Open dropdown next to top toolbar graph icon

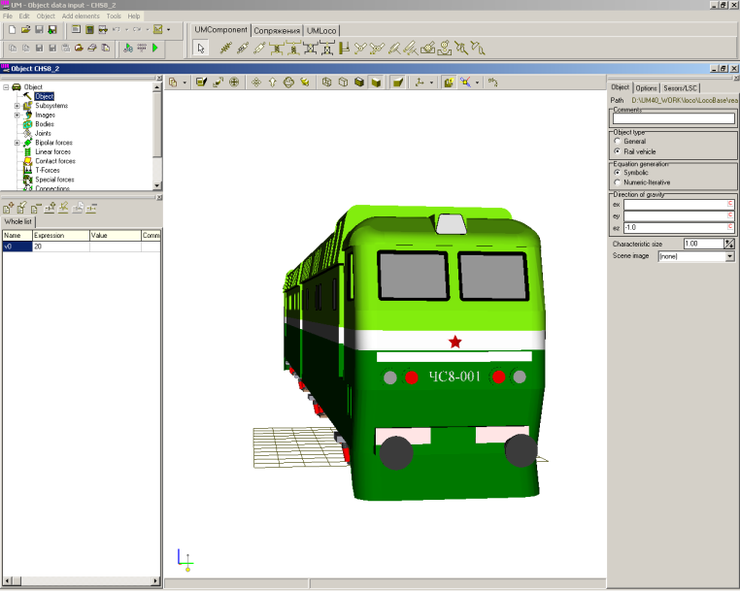[168, 30]
